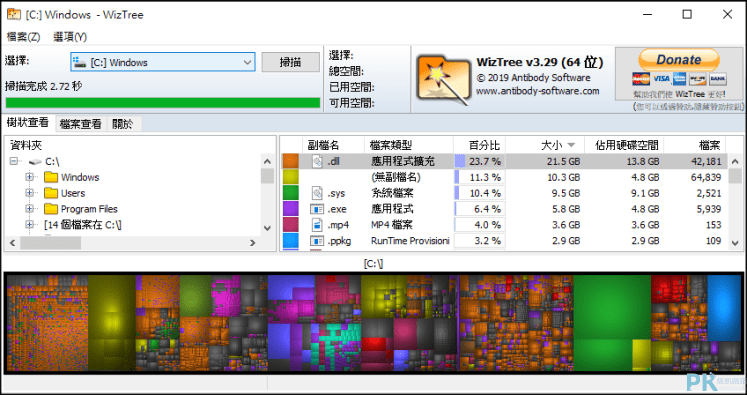Screen dimensions: 747x395
Task: Collapse the C:\ root tree node
Action: (x=14, y=162)
